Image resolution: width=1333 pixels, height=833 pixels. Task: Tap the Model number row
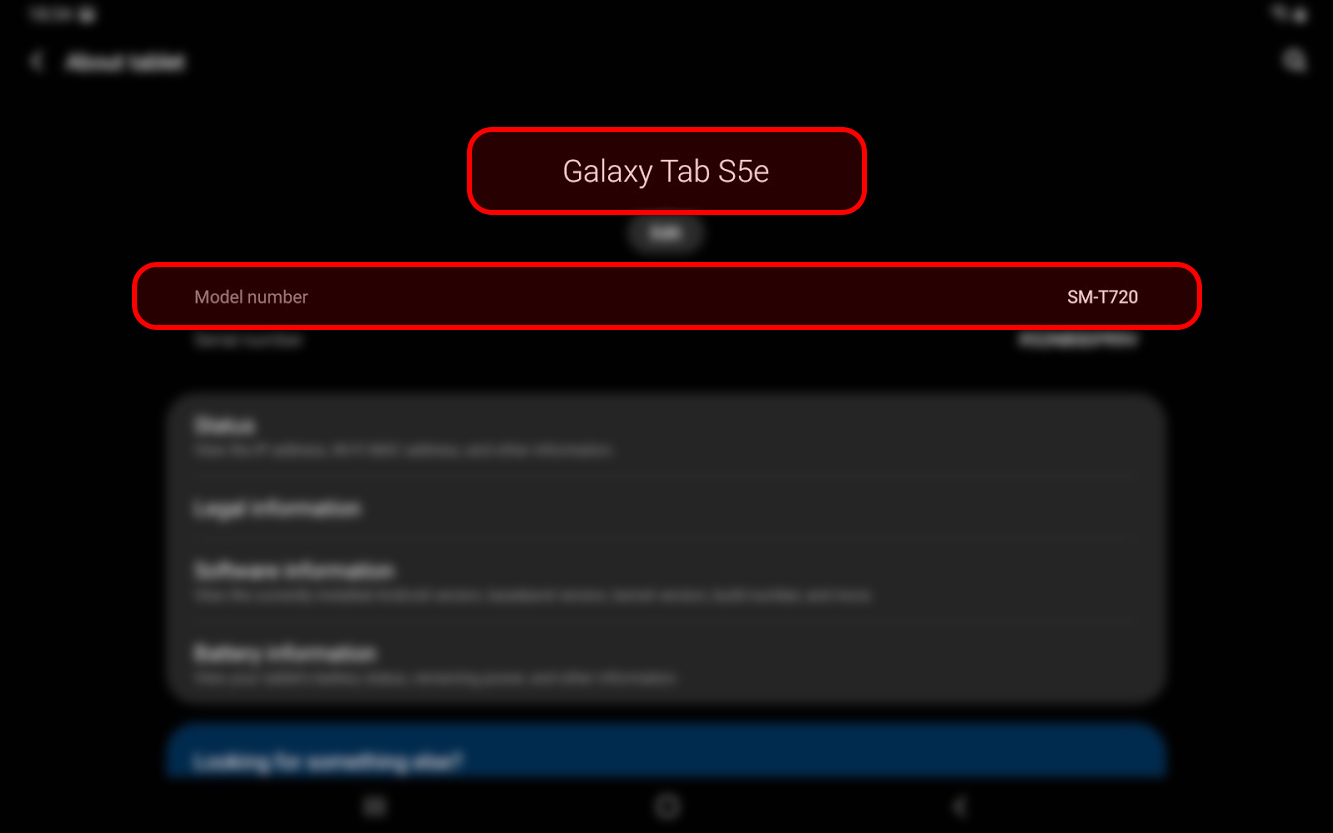(x=666, y=297)
